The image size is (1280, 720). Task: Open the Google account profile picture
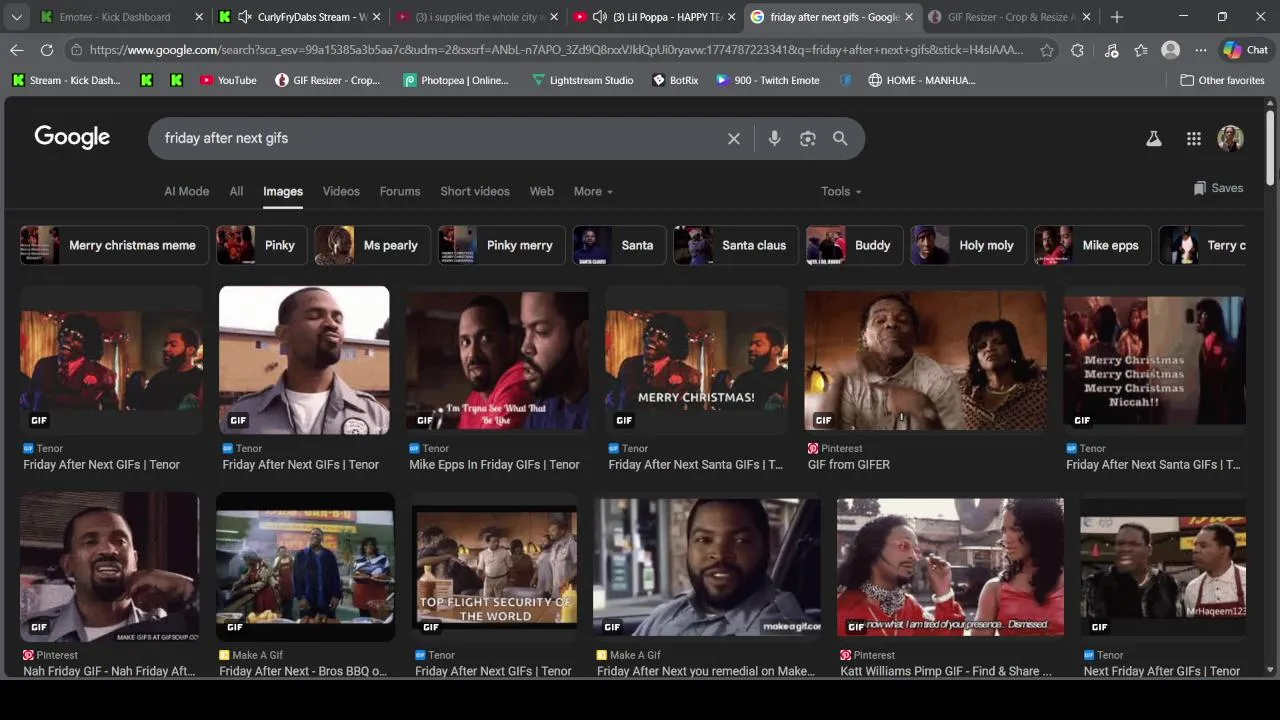pyautogui.click(x=1231, y=139)
